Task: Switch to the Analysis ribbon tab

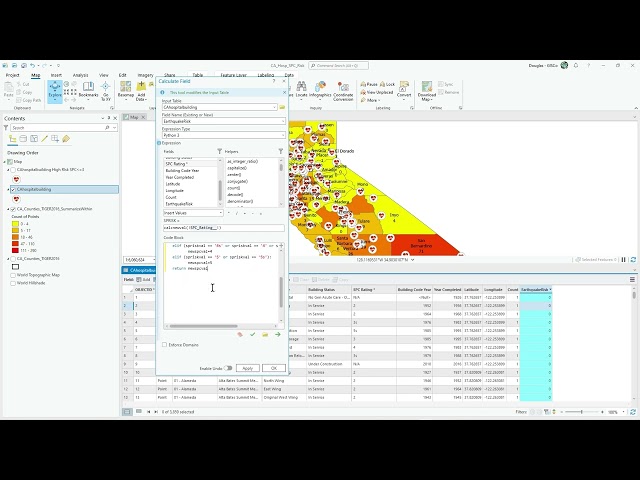Action: pyautogui.click(x=80, y=75)
